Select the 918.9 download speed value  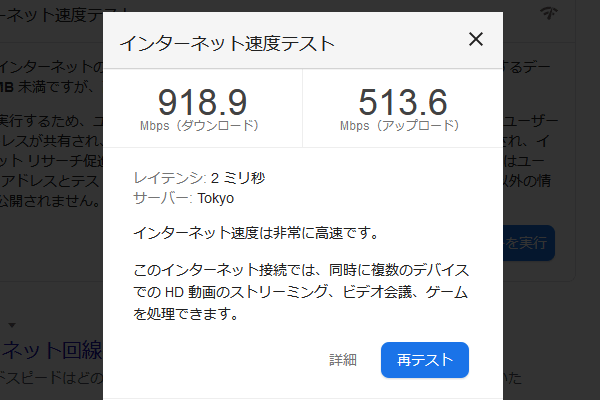[x=202, y=102]
